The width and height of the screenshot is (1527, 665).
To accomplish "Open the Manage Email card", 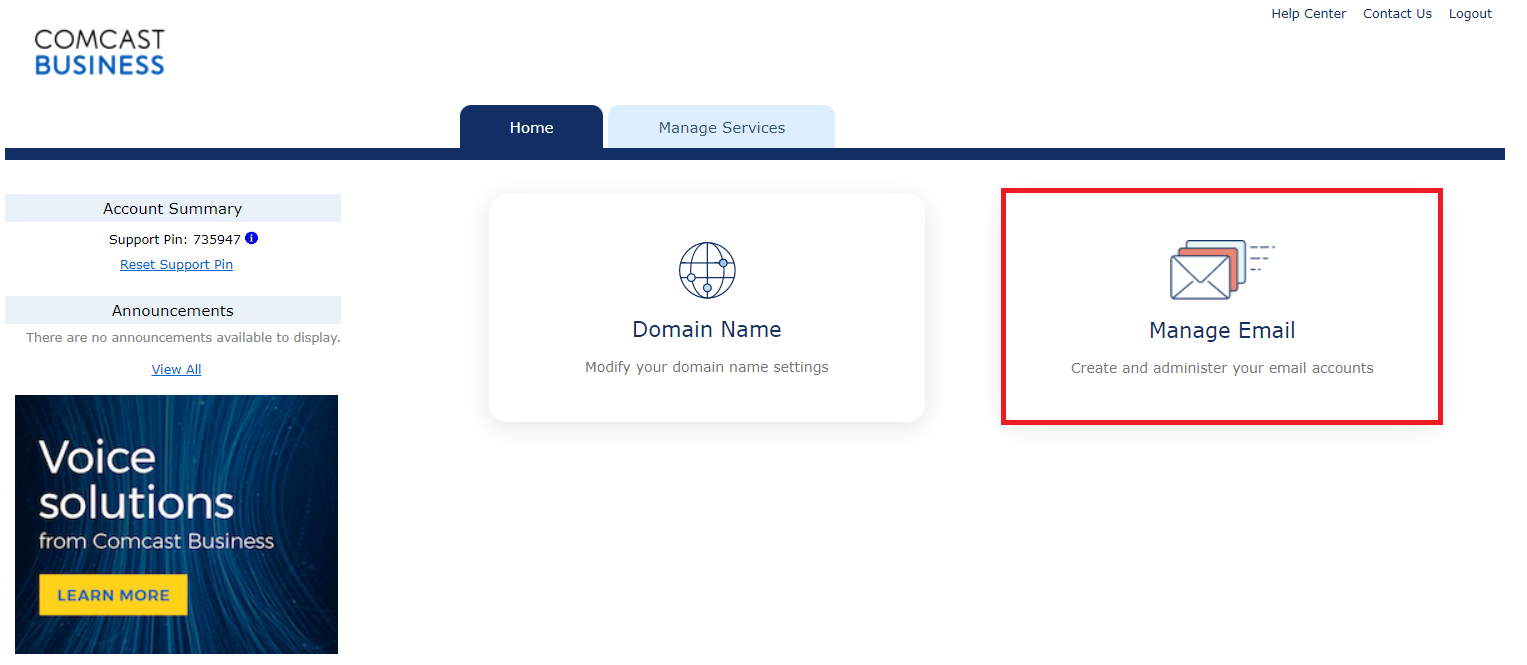I will tap(1221, 307).
